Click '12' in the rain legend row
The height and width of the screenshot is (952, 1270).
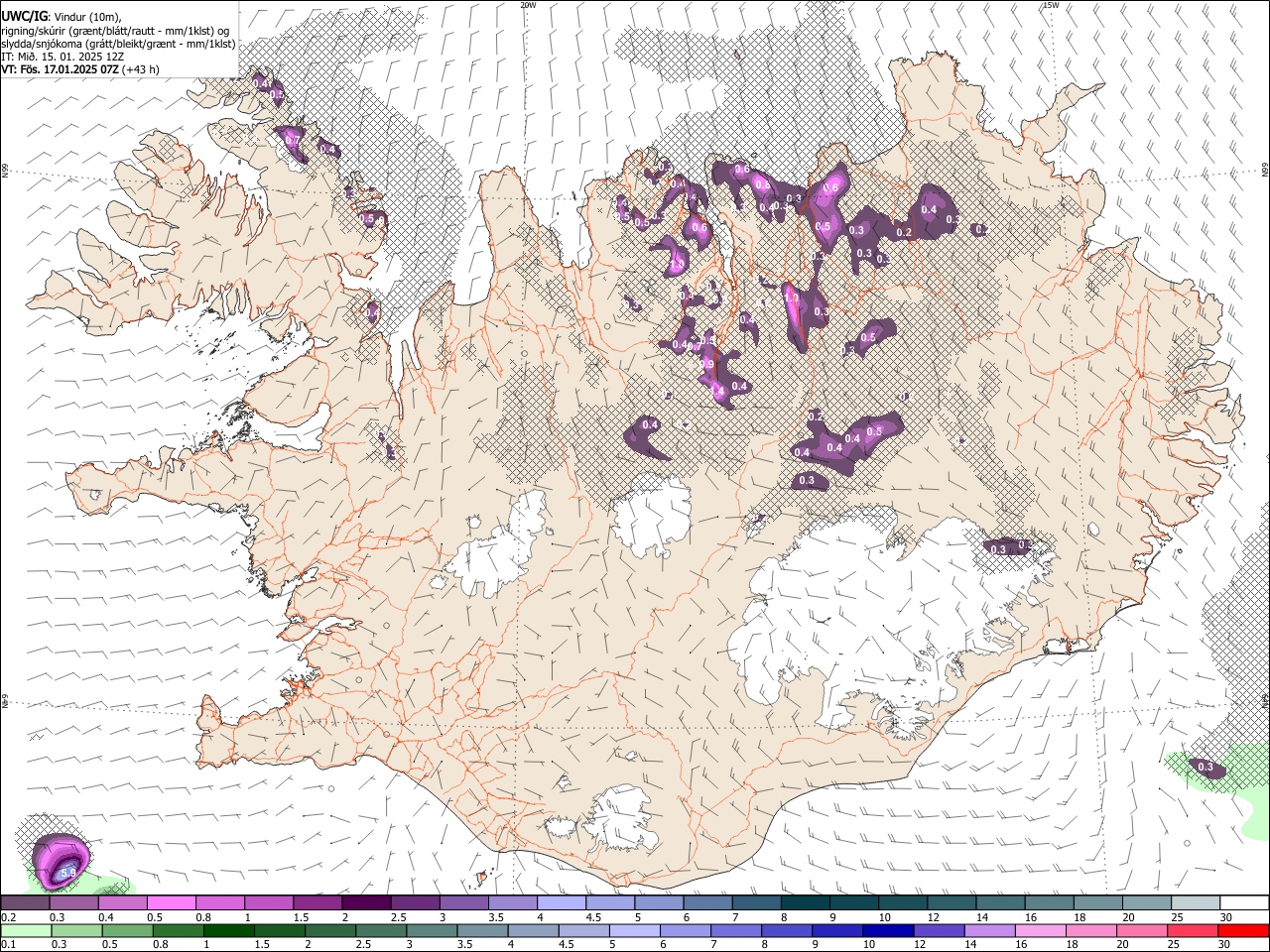click(920, 944)
